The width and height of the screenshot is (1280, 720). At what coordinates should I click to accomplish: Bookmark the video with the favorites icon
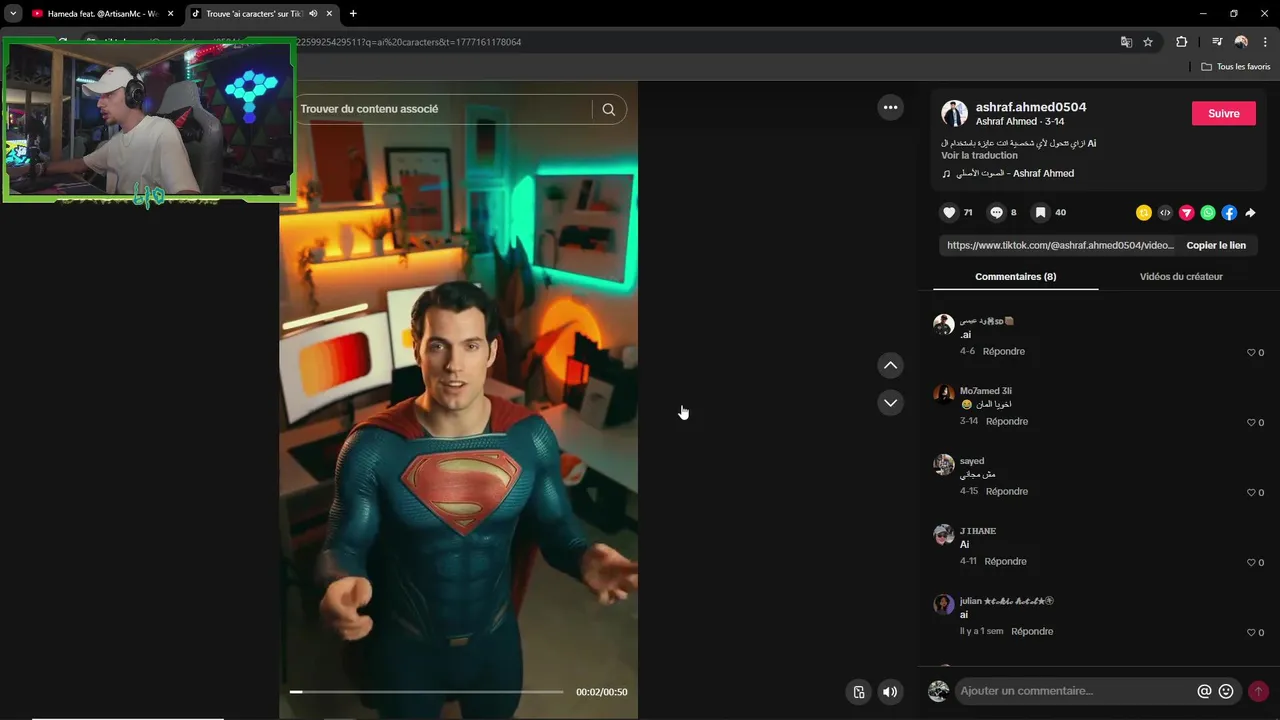tap(1040, 212)
